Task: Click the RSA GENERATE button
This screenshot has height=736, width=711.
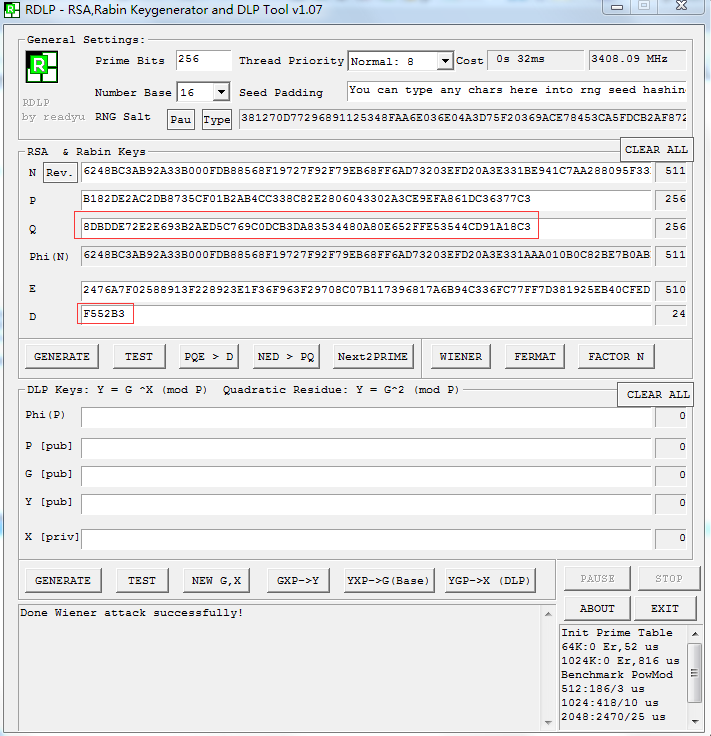Action: (62, 357)
